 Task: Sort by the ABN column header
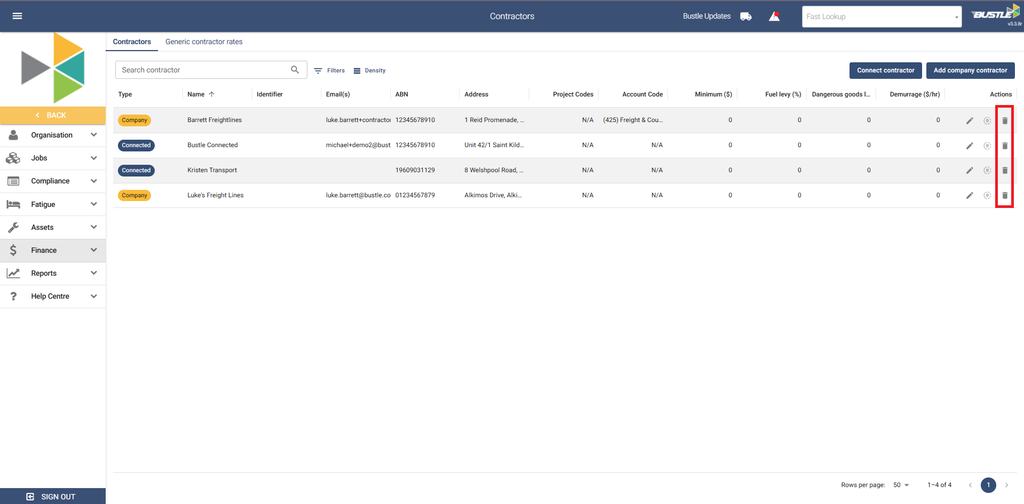tap(402, 94)
